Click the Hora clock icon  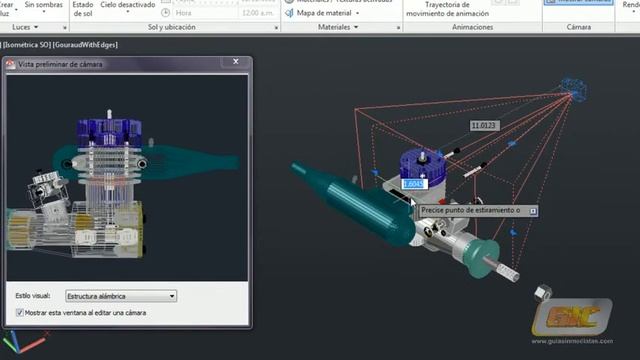pyautogui.click(x=165, y=13)
